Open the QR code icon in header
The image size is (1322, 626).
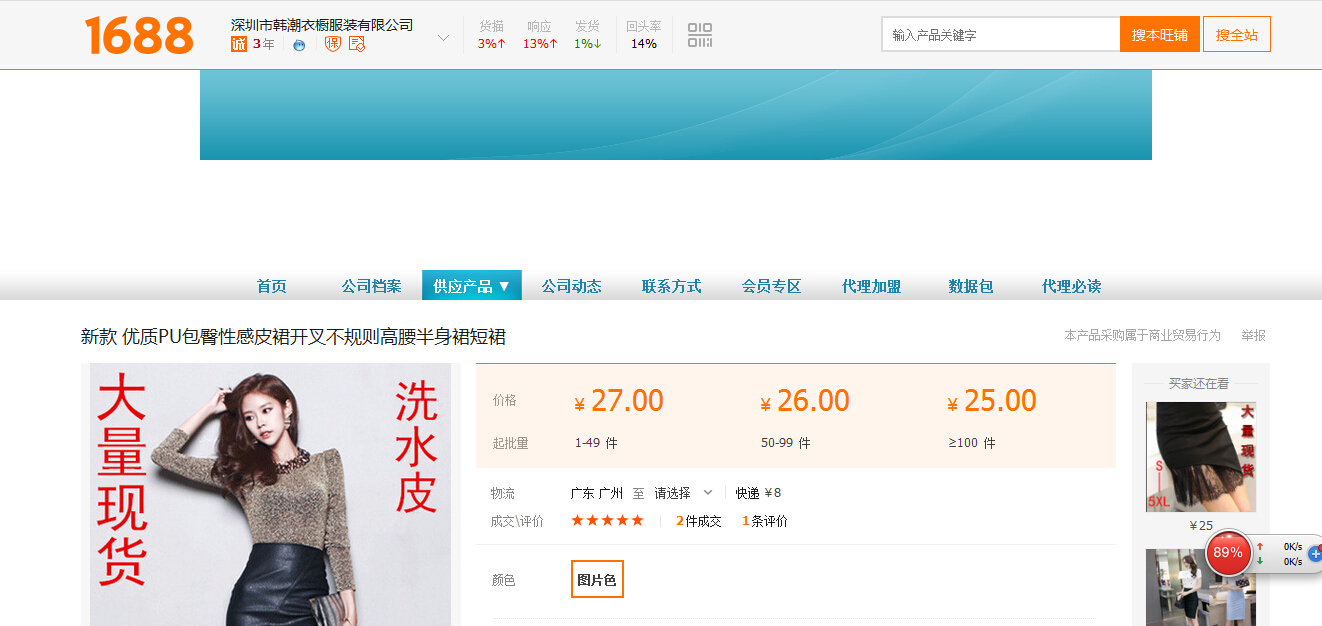point(700,35)
